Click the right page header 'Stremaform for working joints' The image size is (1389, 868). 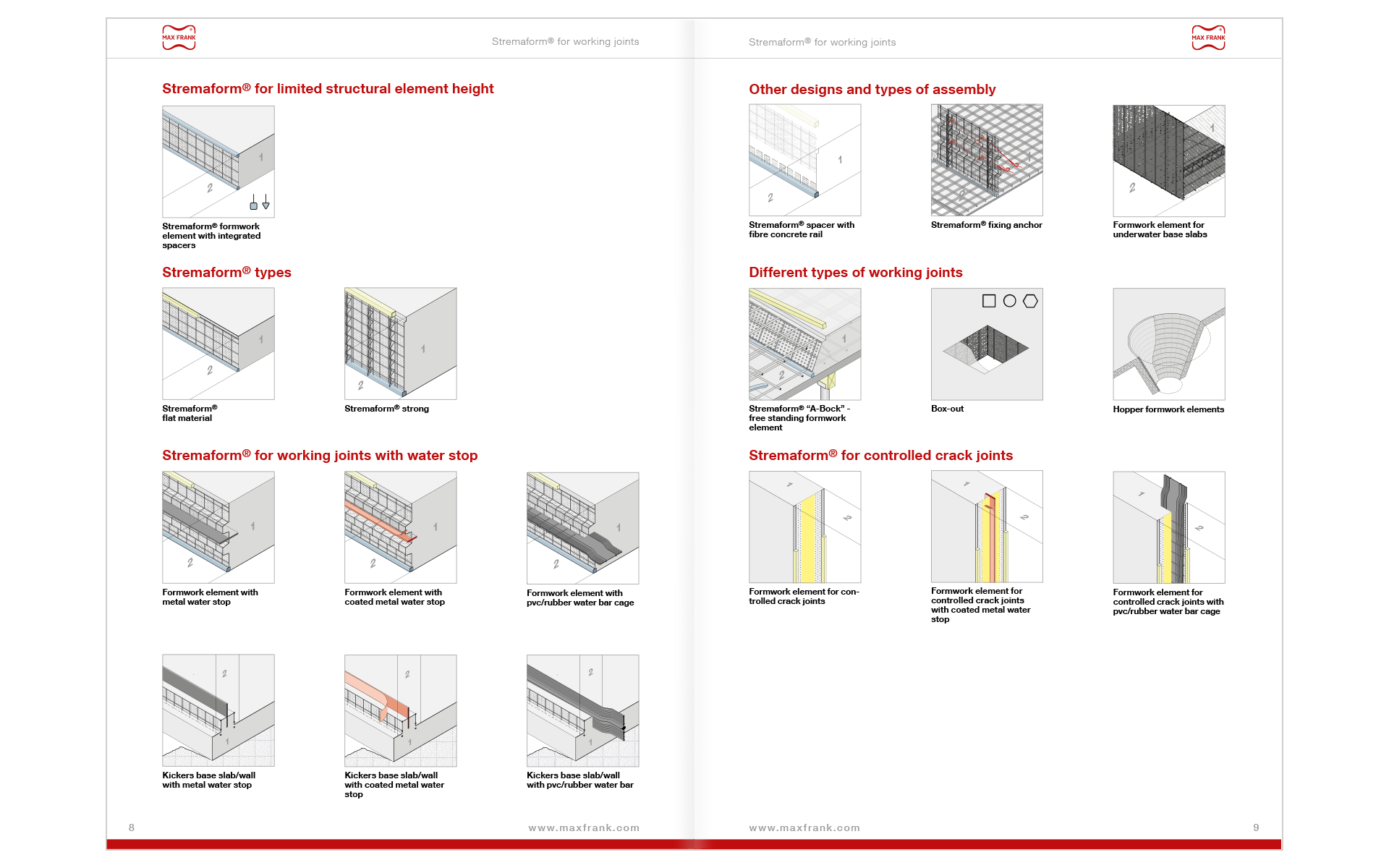(822, 42)
